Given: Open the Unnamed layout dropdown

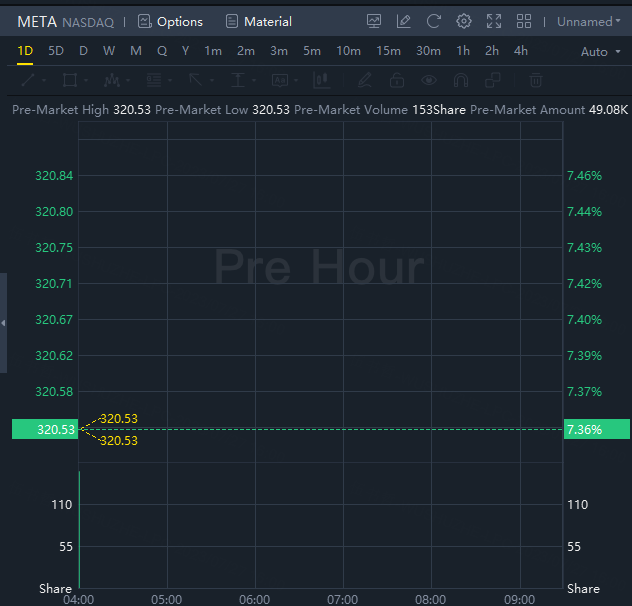Looking at the screenshot, I should tap(589, 21).
